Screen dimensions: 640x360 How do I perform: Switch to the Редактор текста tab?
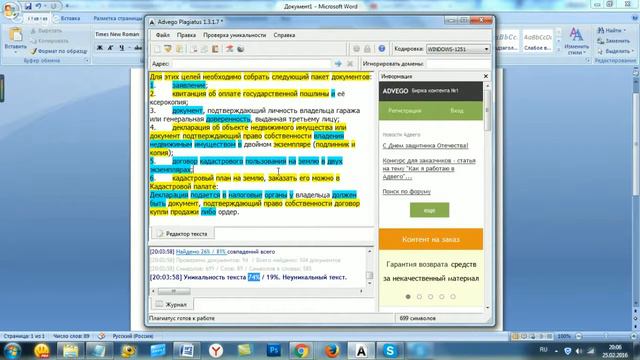pyautogui.click(x=182, y=233)
